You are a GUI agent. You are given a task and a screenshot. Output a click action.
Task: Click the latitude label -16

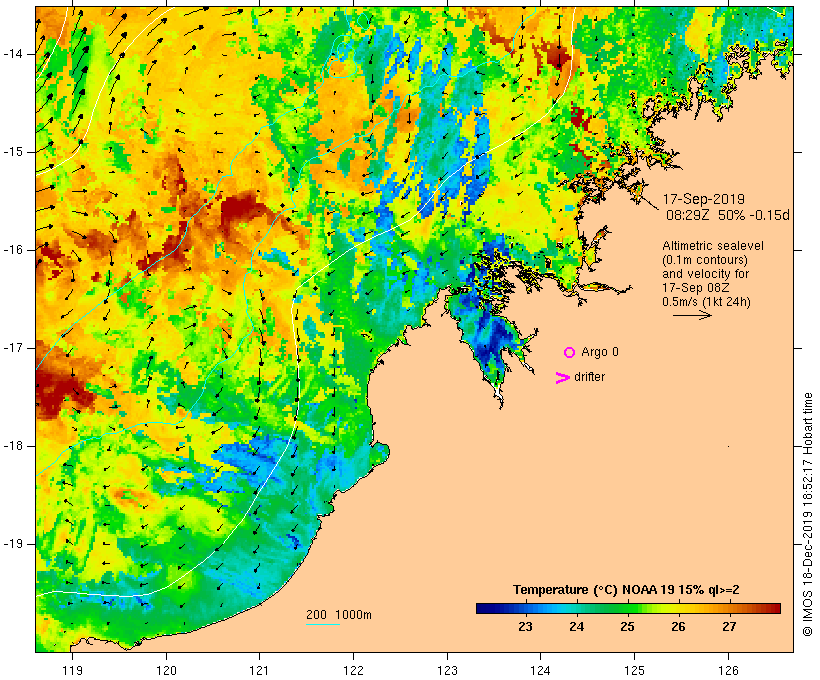[13, 250]
